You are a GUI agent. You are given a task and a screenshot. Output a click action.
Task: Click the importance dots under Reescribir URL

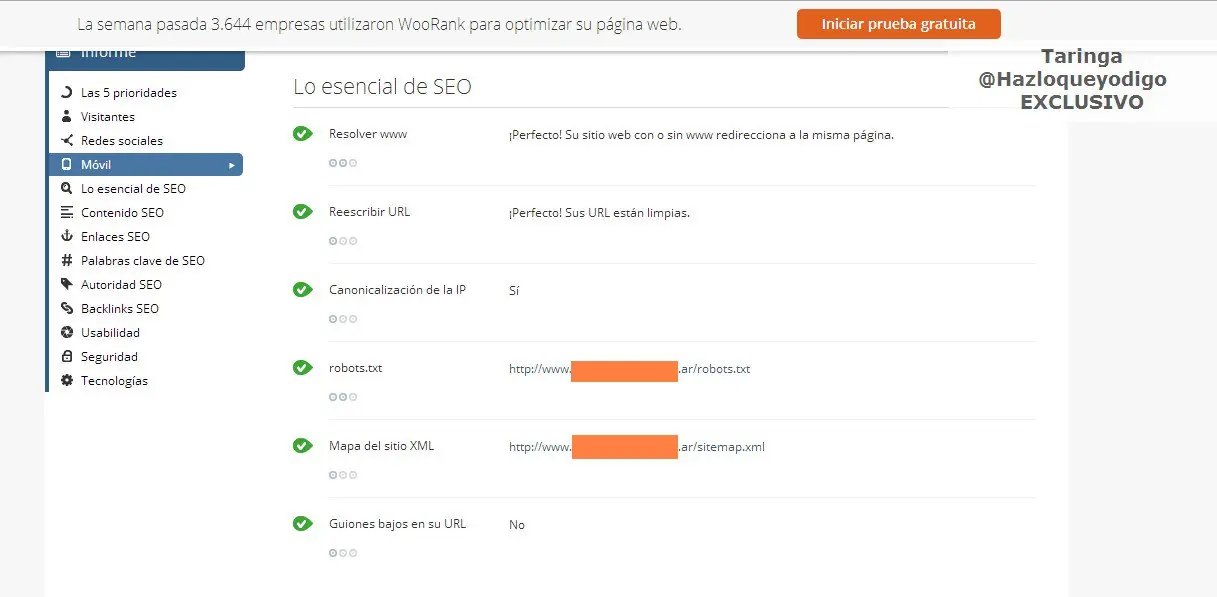pyautogui.click(x=343, y=241)
